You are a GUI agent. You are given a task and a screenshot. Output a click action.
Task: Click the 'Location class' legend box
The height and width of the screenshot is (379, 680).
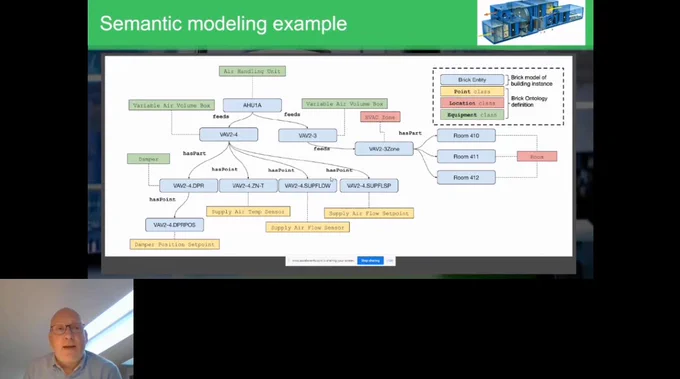click(x=472, y=103)
